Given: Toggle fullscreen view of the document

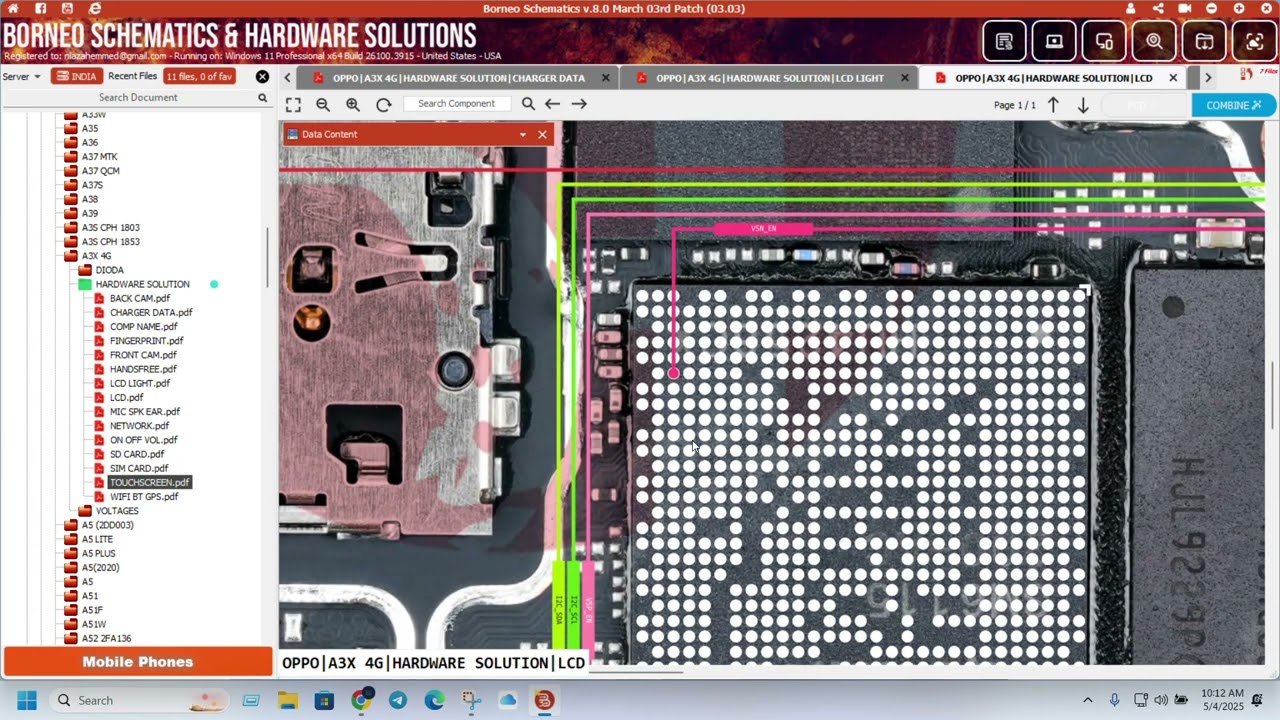Looking at the screenshot, I should pos(293,104).
